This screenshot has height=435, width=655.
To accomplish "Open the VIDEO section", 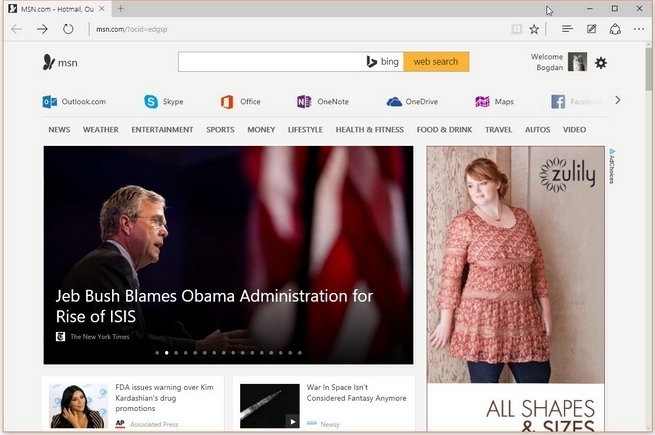I will coord(574,130).
